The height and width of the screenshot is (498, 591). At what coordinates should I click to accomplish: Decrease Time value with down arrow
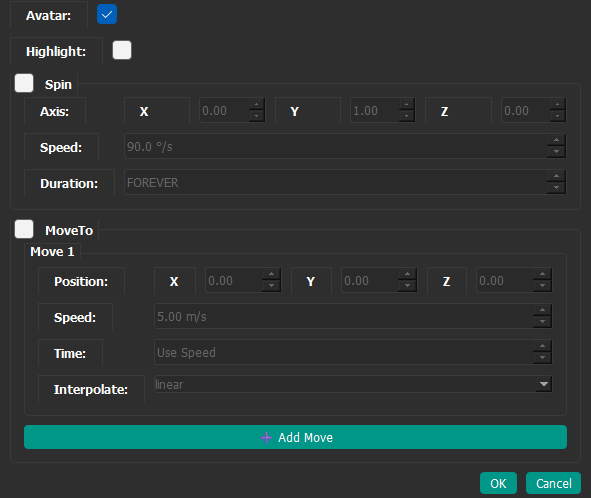click(x=542, y=358)
